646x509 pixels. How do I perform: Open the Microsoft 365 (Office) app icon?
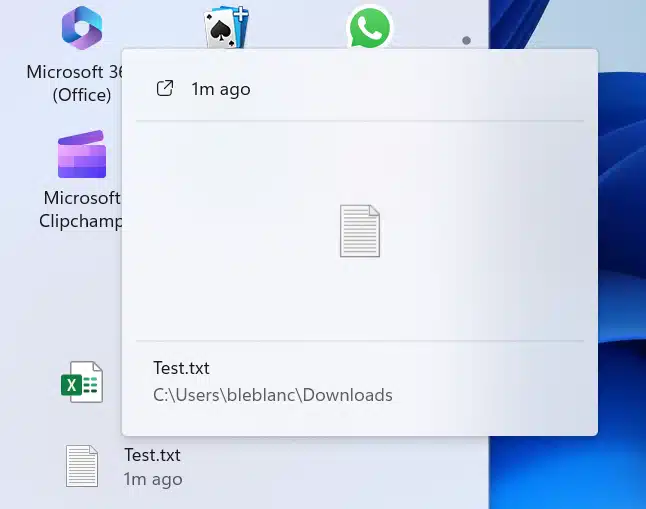point(82,27)
